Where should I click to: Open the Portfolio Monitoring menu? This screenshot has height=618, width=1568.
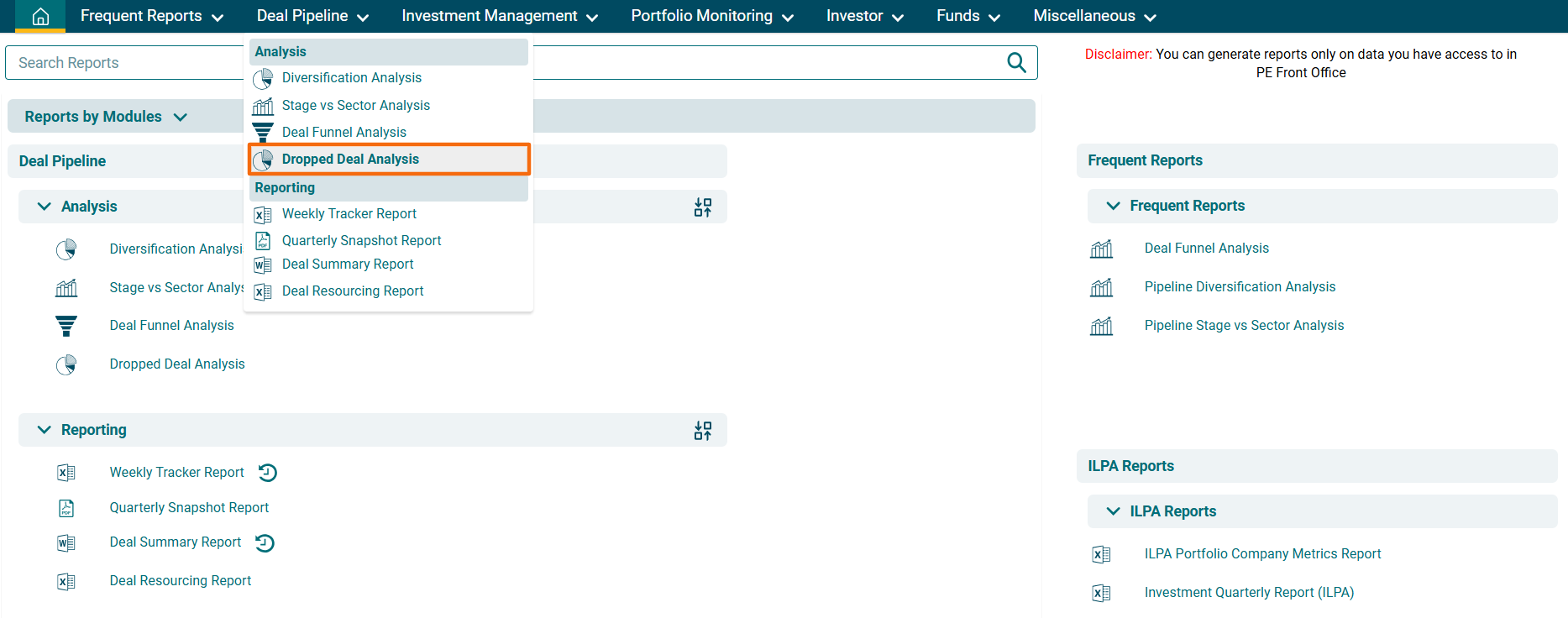(712, 17)
